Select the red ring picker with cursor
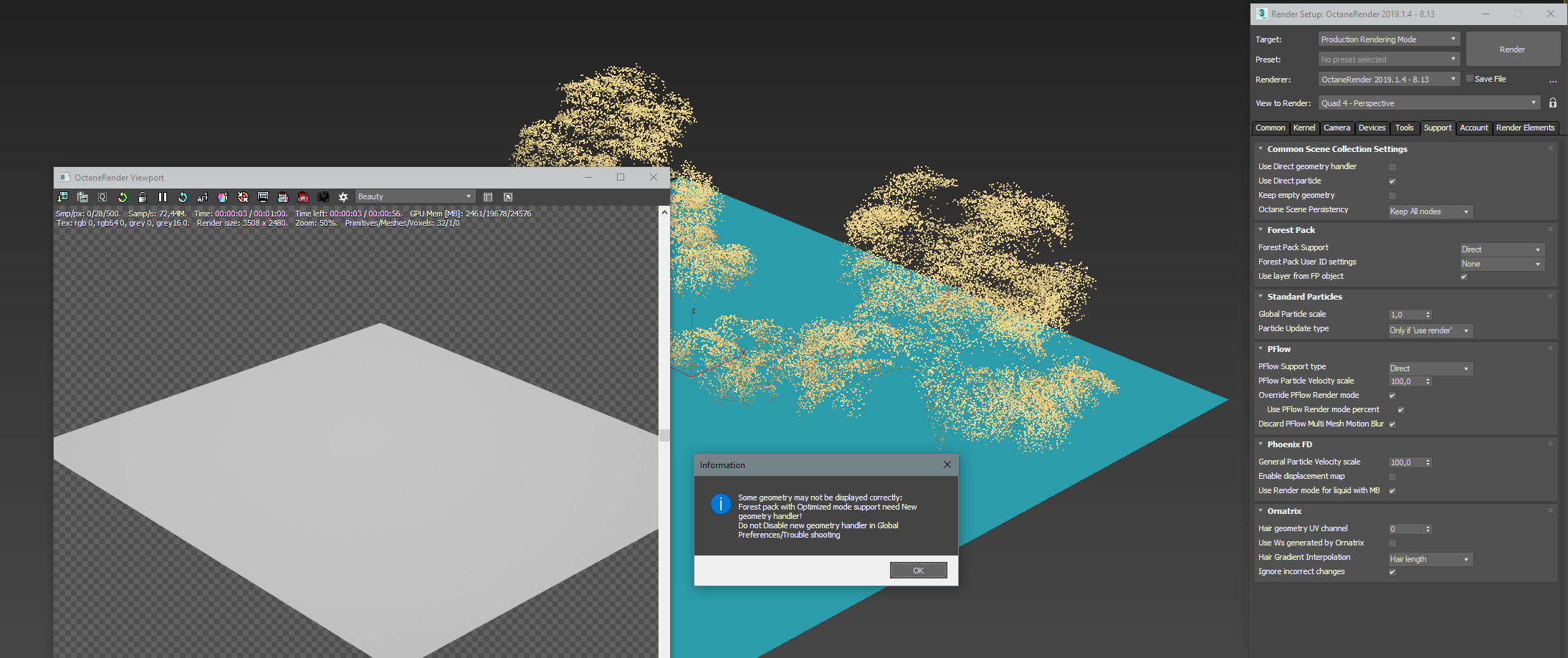Screen dimensions: 1568x658 tap(243, 197)
